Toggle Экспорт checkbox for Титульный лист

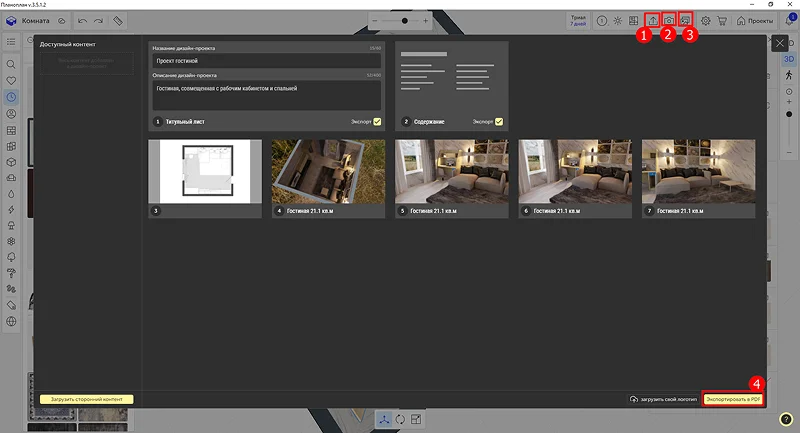click(x=377, y=121)
